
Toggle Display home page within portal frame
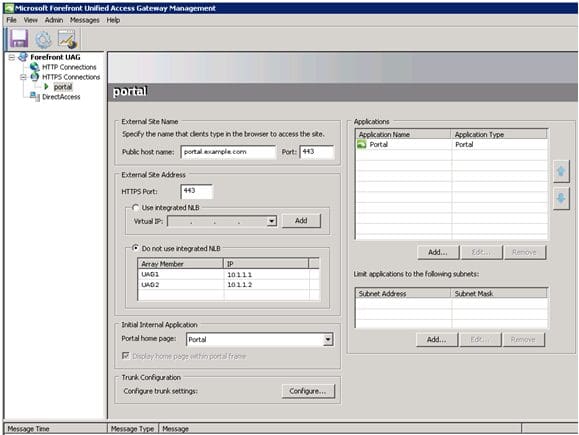pos(126,356)
